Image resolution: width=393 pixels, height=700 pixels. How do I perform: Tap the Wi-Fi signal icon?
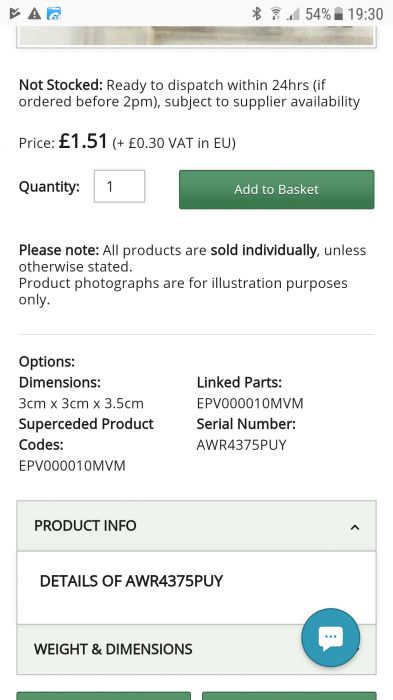click(x=276, y=14)
